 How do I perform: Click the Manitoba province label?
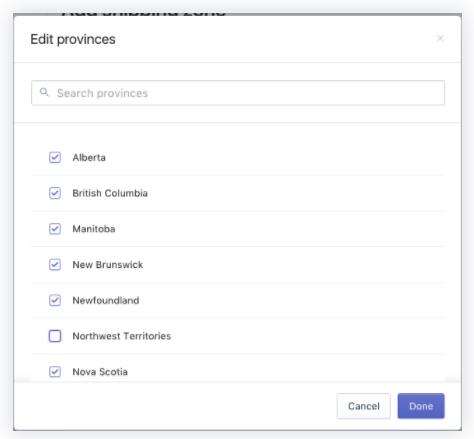[94, 229]
